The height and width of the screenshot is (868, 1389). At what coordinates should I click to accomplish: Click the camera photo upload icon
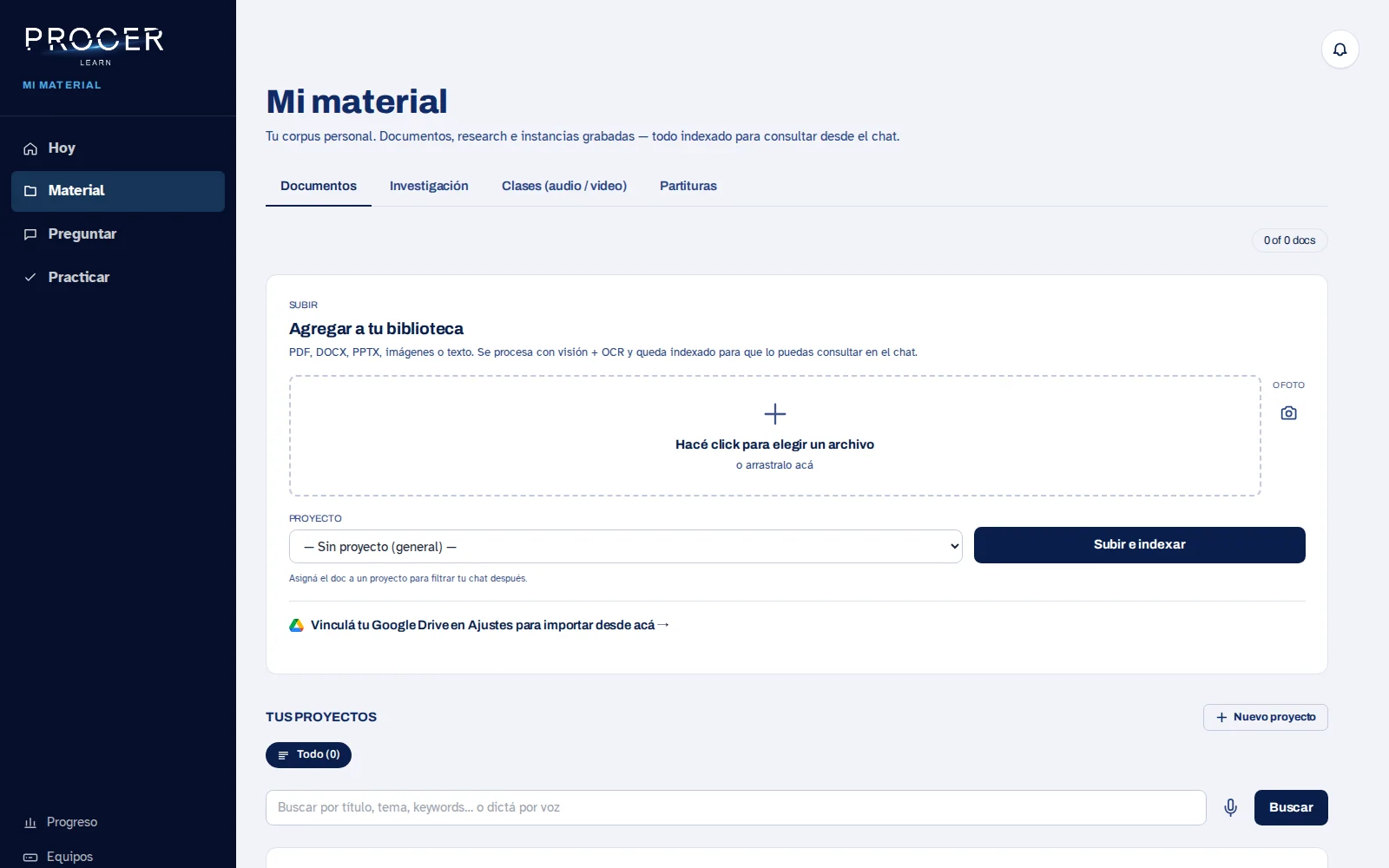(1288, 413)
